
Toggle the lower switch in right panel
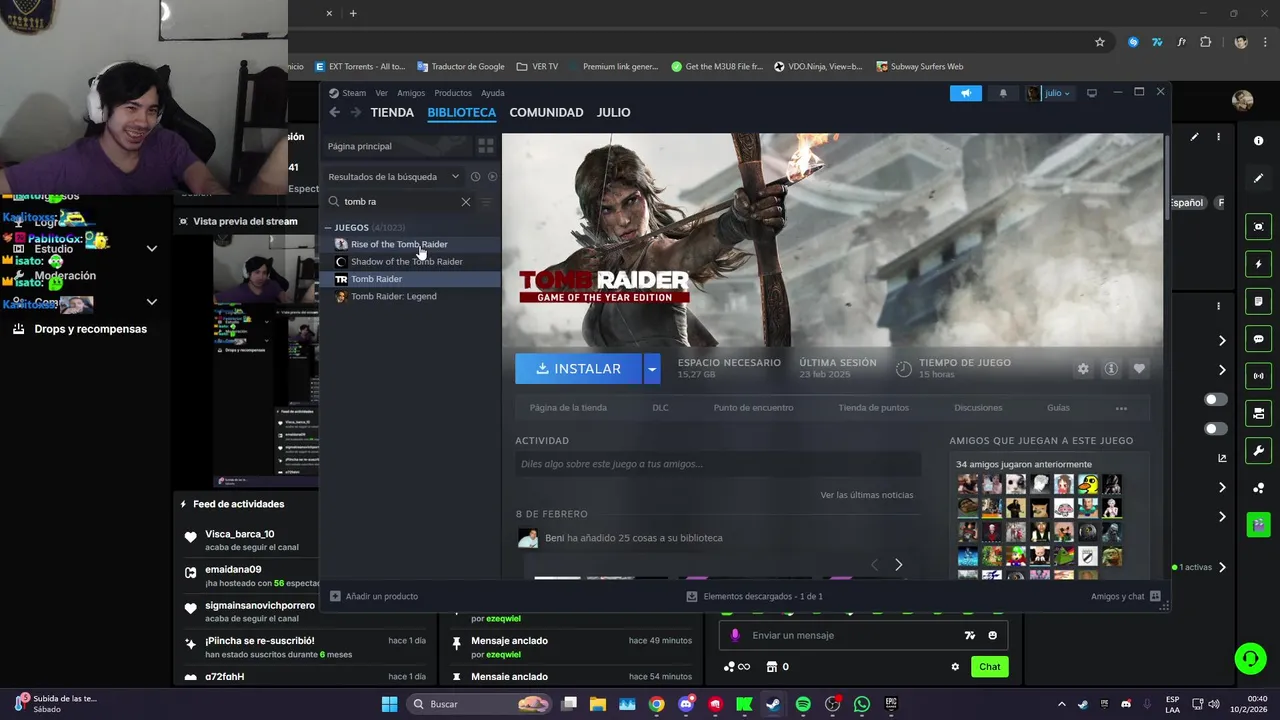pos(1216,429)
